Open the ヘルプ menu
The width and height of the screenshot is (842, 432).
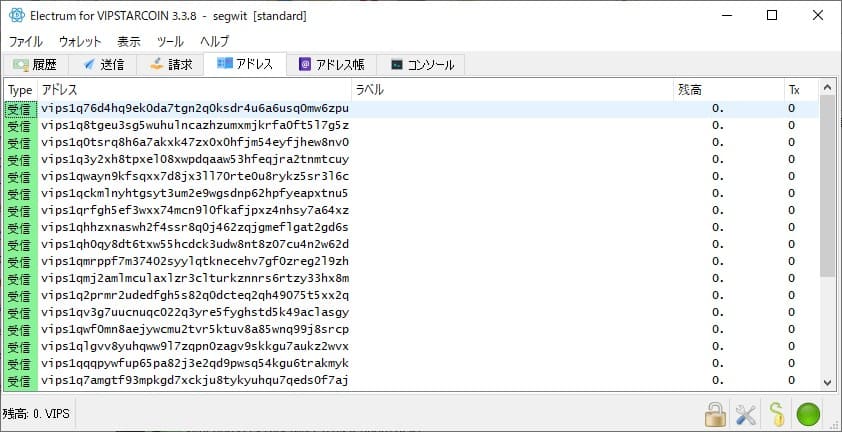click(x=215, y=41)
